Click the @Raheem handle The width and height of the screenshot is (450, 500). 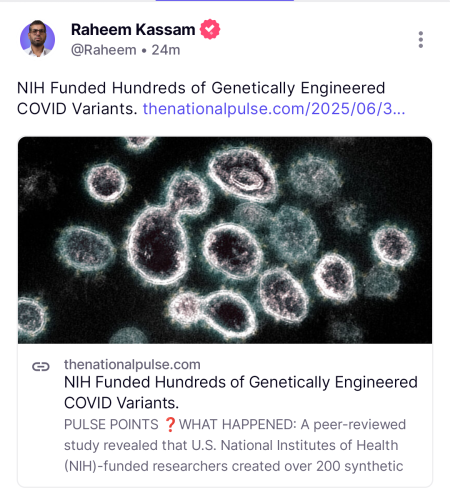[104, 50]
